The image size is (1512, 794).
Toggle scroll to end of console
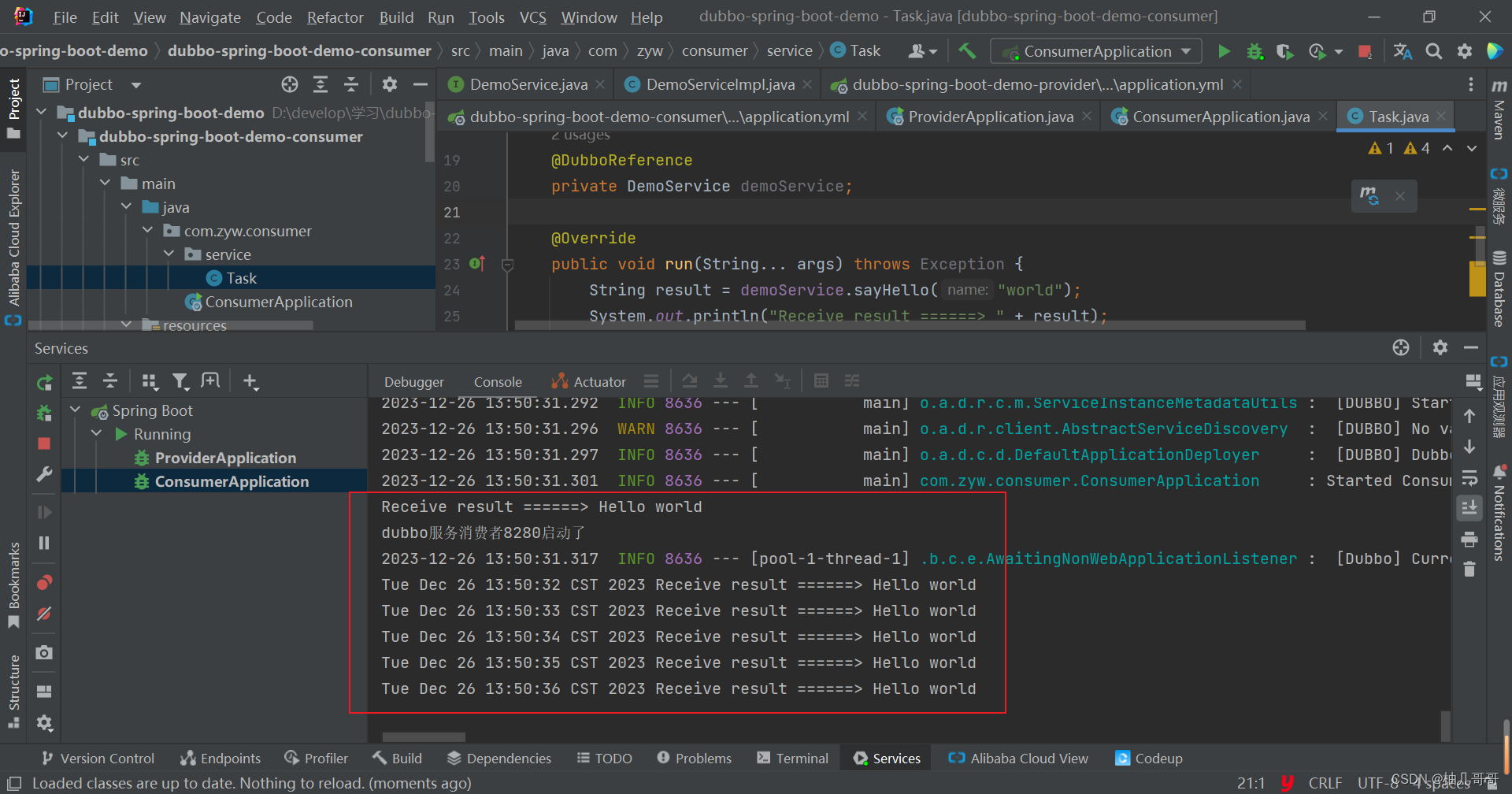tap(1469, 508)
